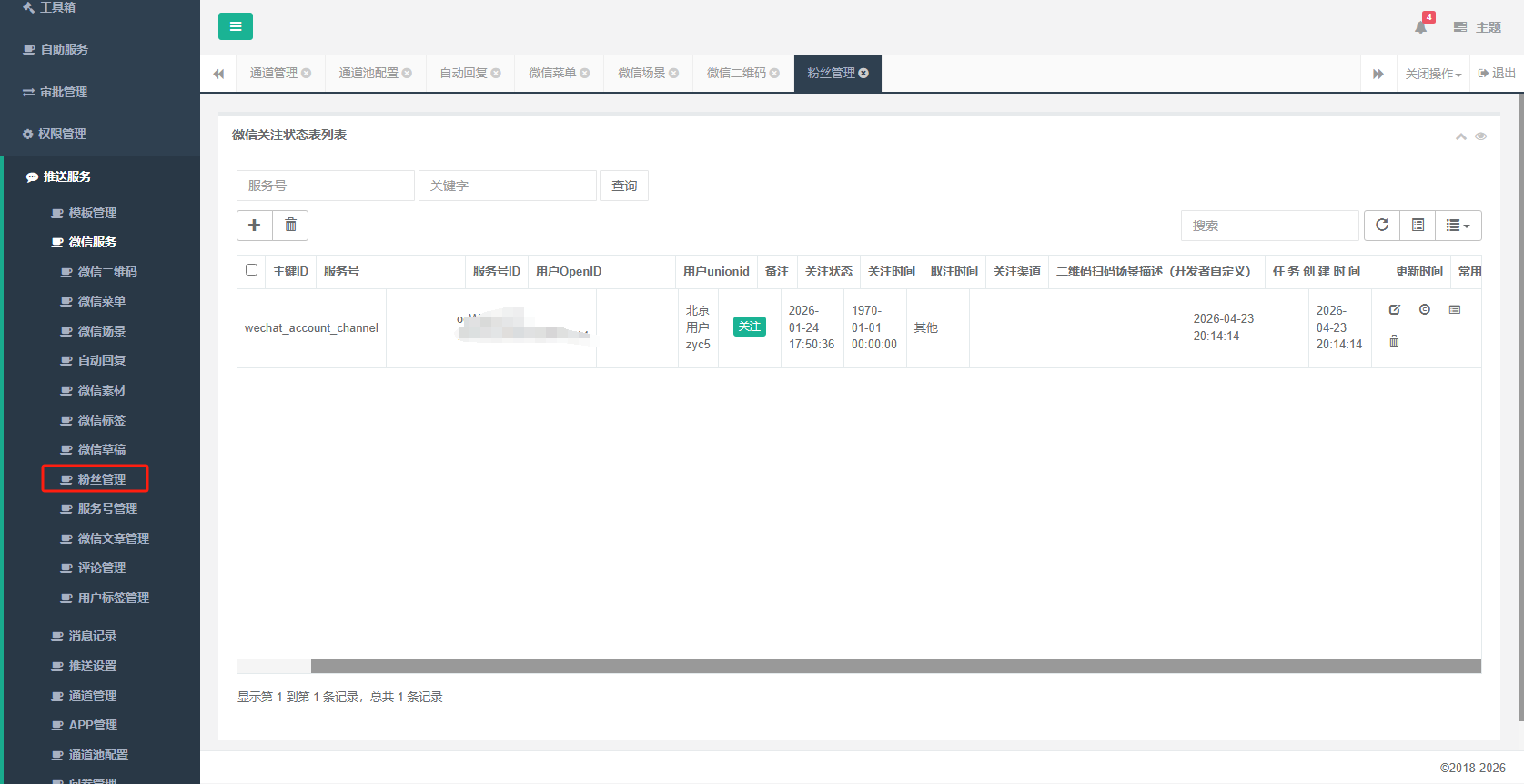1524x784 pixels.
Task: Focus the 关键字 input field
Action: coord(508,186)
